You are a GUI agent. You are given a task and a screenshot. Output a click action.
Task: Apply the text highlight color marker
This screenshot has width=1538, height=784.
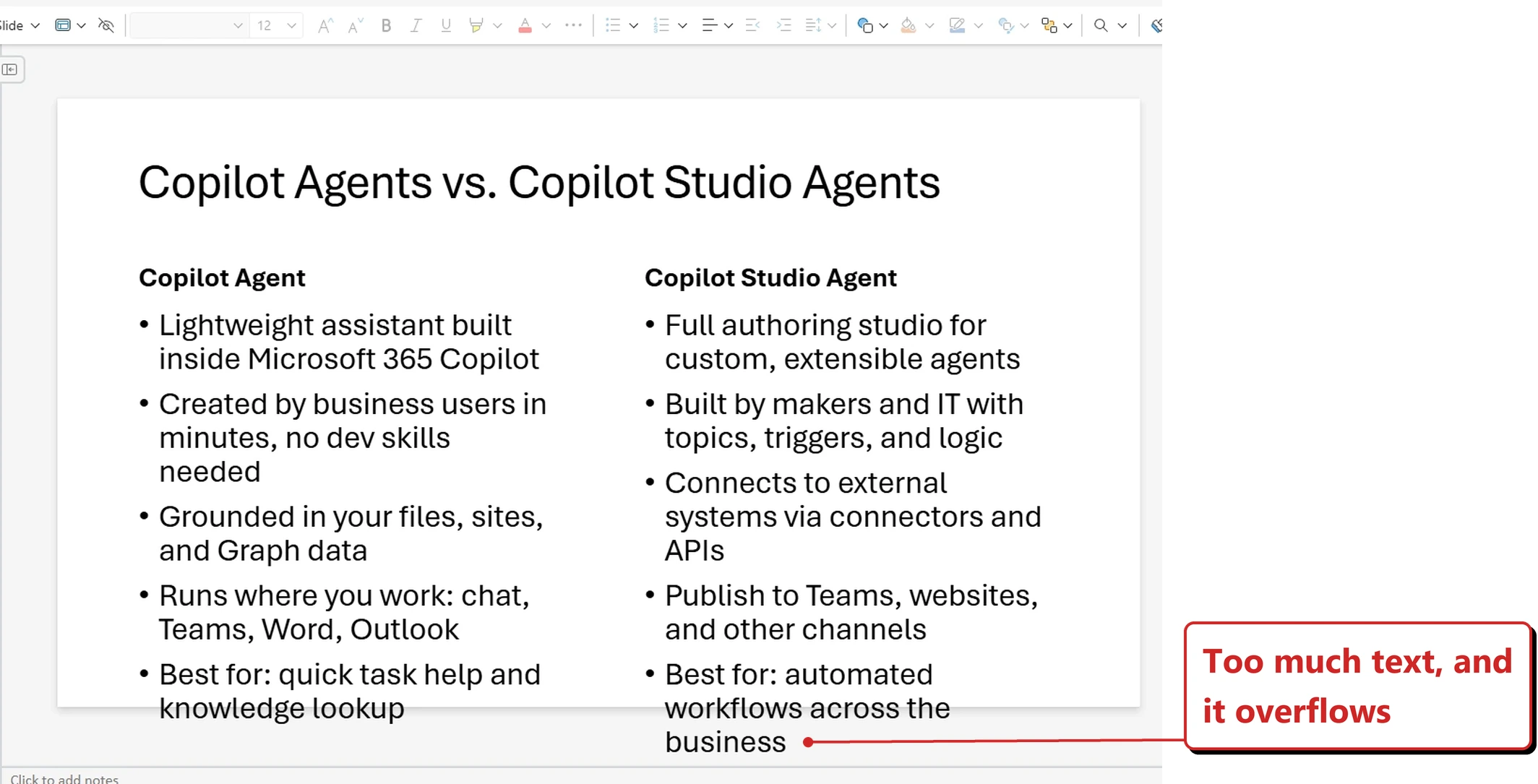(476, 25)
